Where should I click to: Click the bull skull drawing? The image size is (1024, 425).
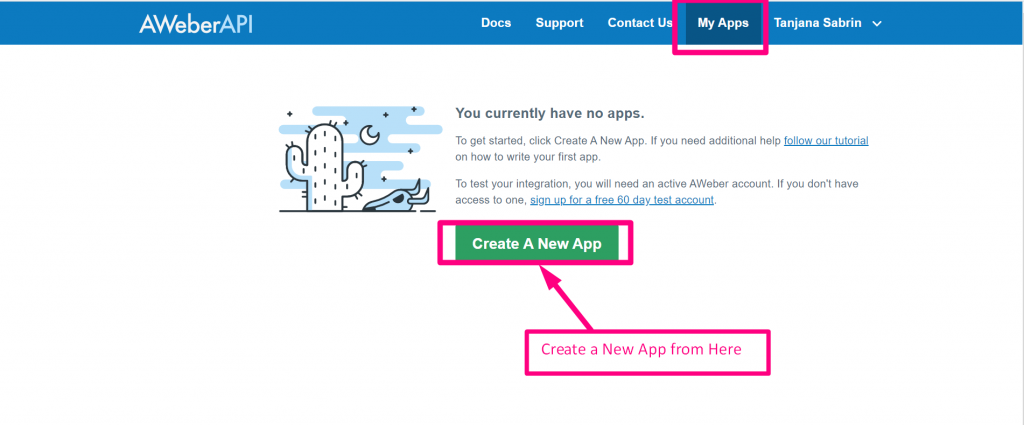(396, 198)
